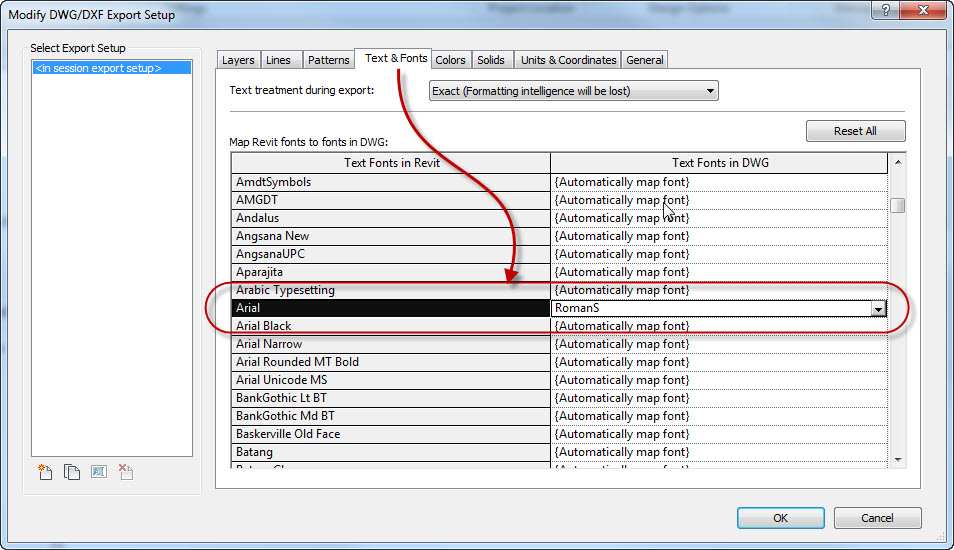The height and width of the screenshot is (550, 954).
Task: Open the General tab
Action: 645,60
